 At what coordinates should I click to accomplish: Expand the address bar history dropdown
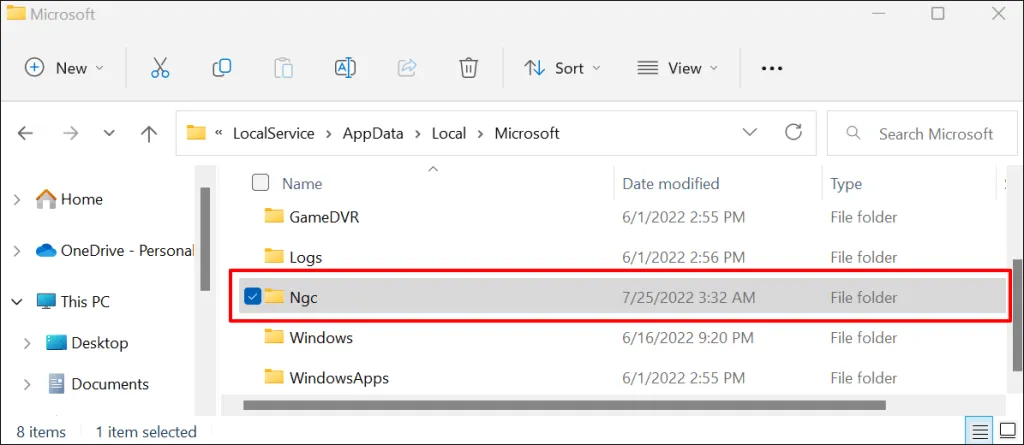(749, 133)
